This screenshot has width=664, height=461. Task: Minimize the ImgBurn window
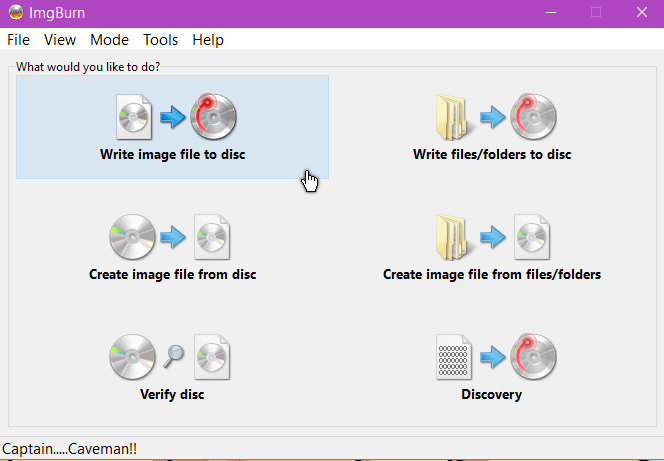pos(551,12)
